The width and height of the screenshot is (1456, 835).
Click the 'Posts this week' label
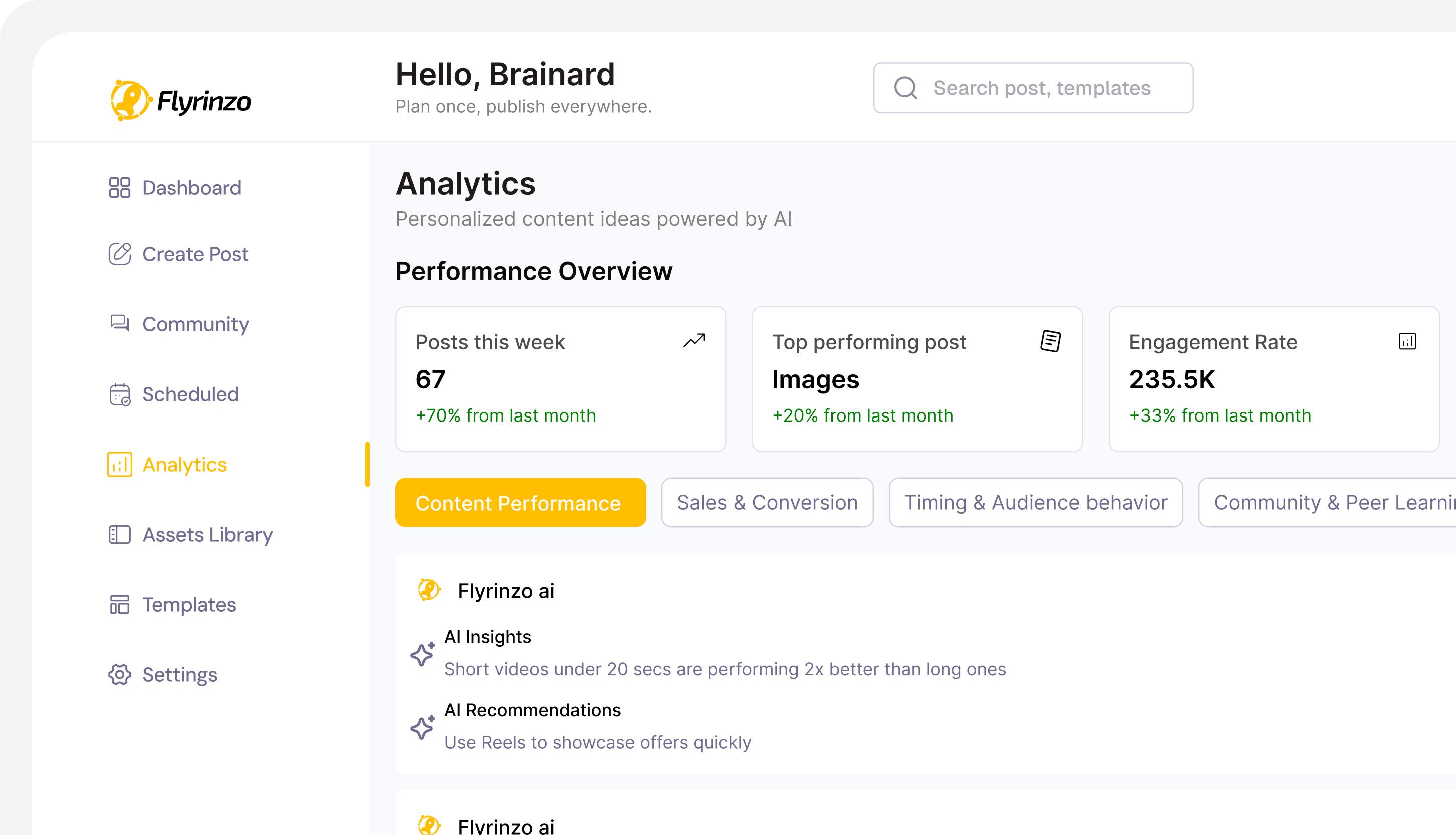coord(490,342)
